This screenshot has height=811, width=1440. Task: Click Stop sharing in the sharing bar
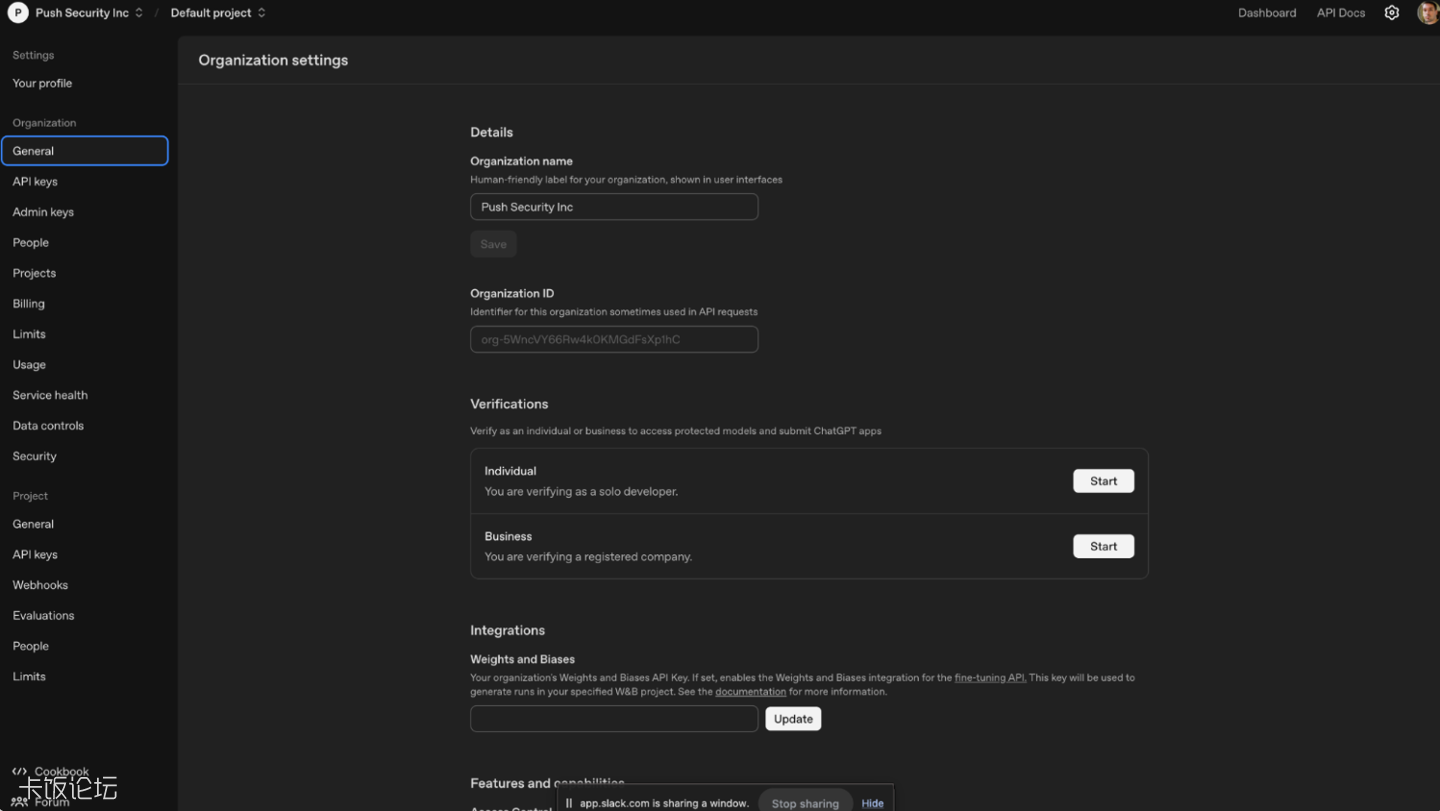coord(805,803)
